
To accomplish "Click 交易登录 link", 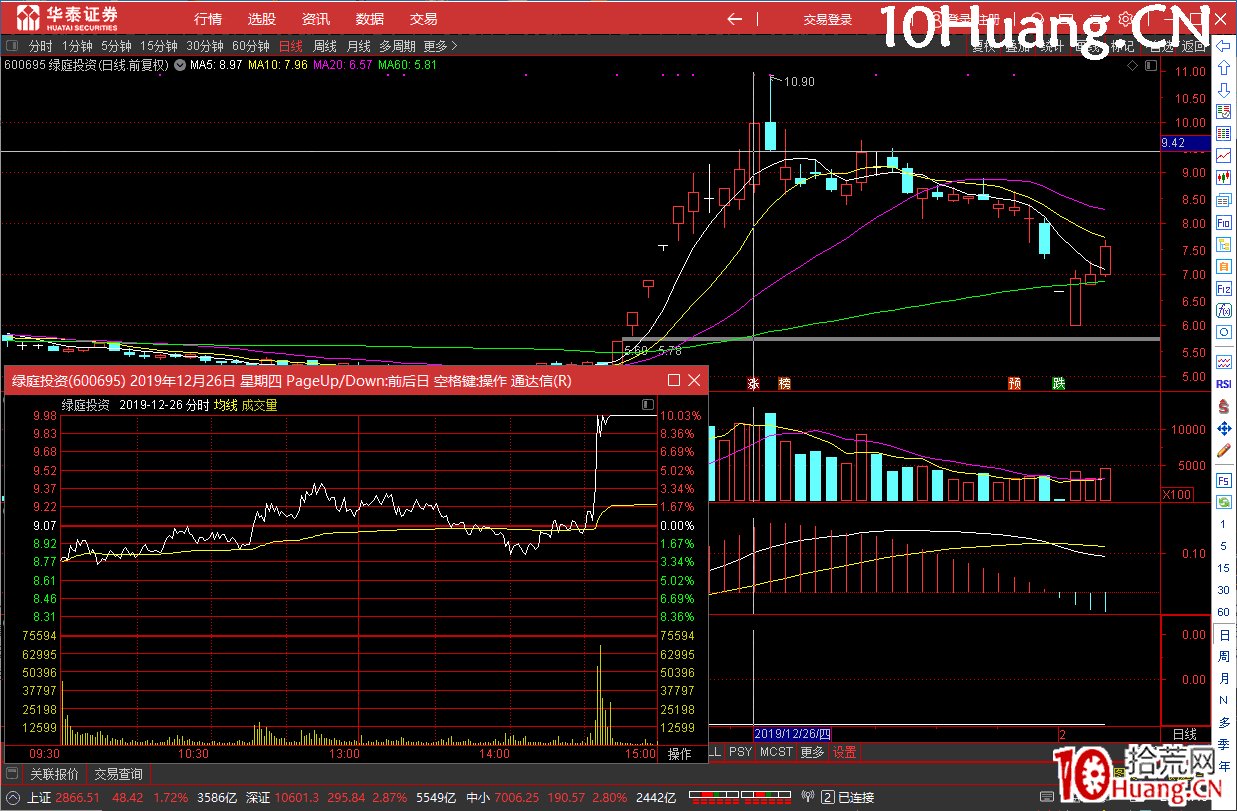I will 828,19.
